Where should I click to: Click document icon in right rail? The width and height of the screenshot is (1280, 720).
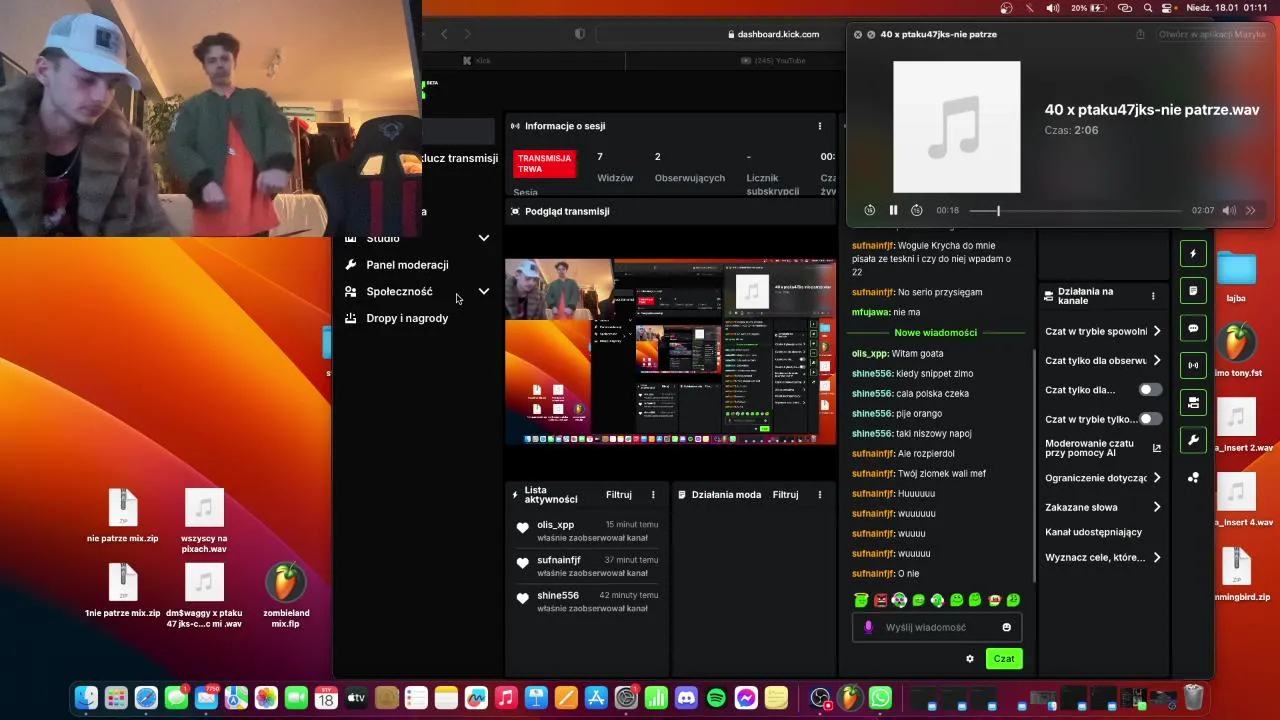tap(1193, 291)
